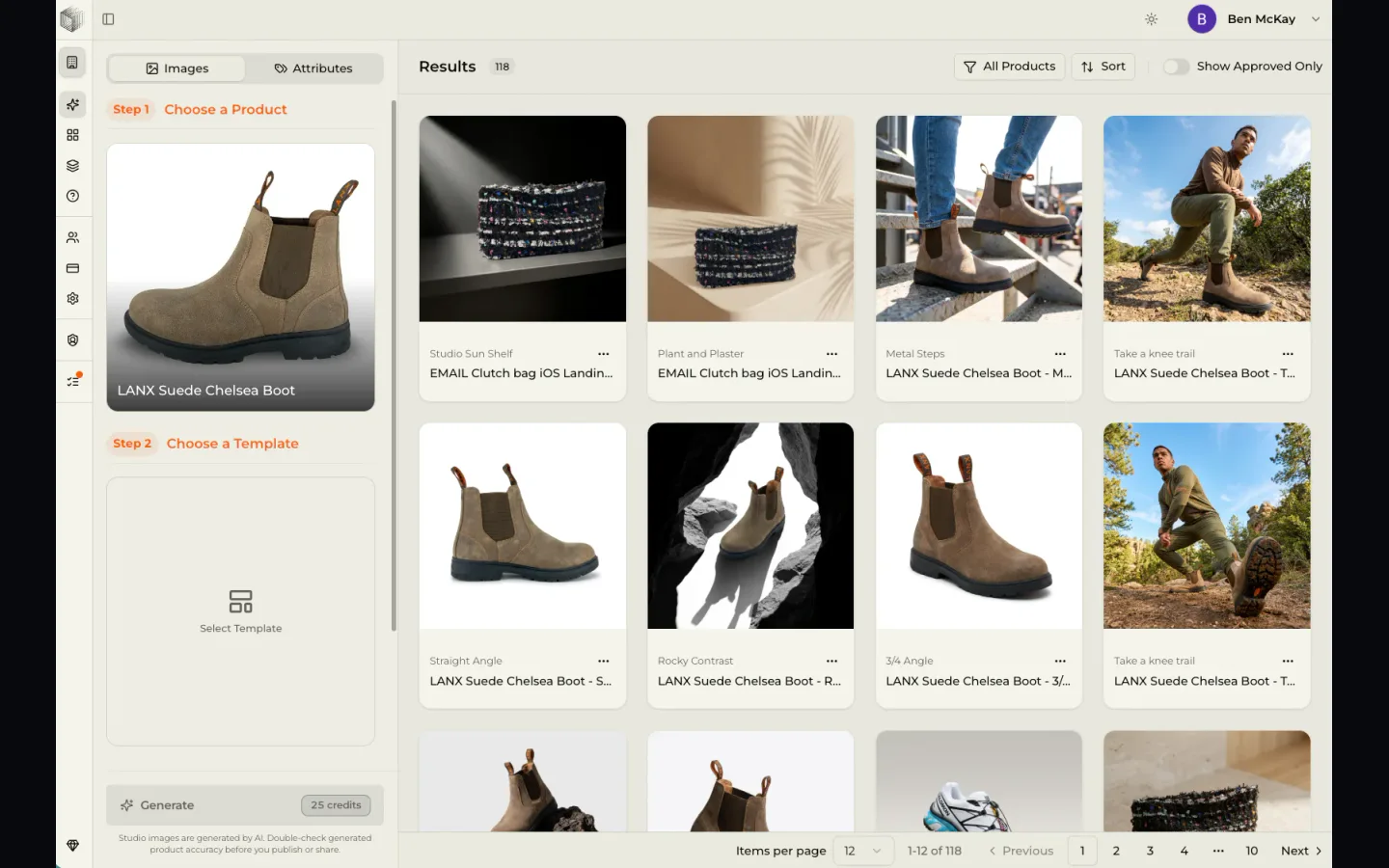
Task: Open options menu for 3/4 Angle card
Action: (1060, 662)
